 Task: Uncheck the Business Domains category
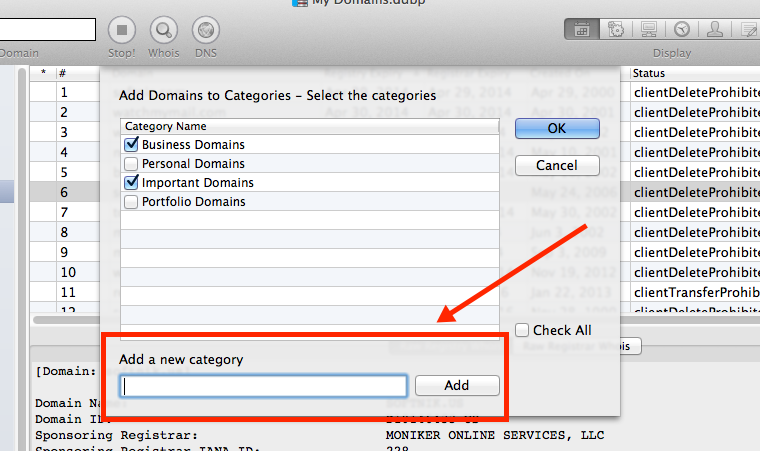(131, 145)
